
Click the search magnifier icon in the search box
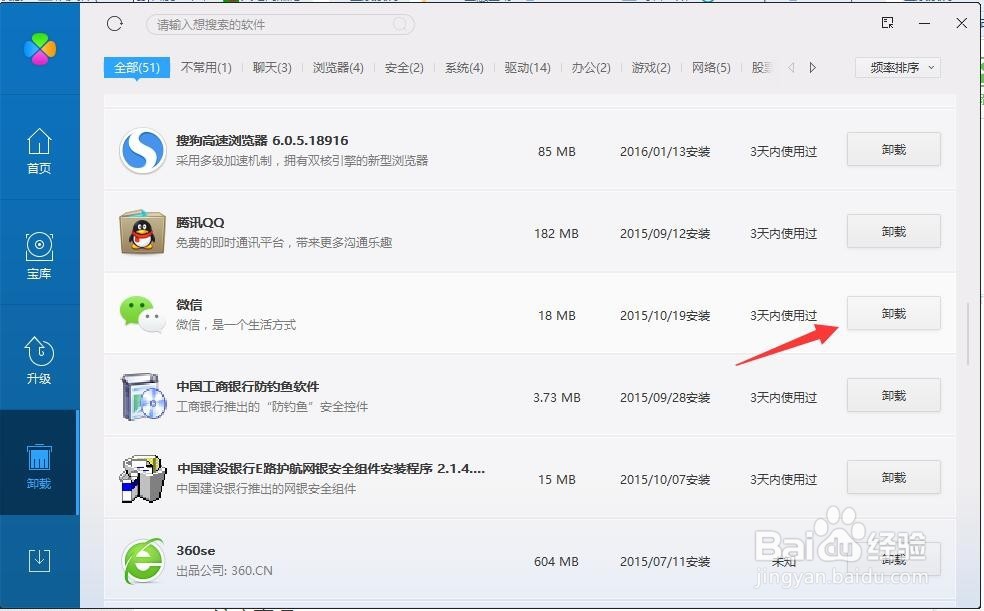click(399, 24)
